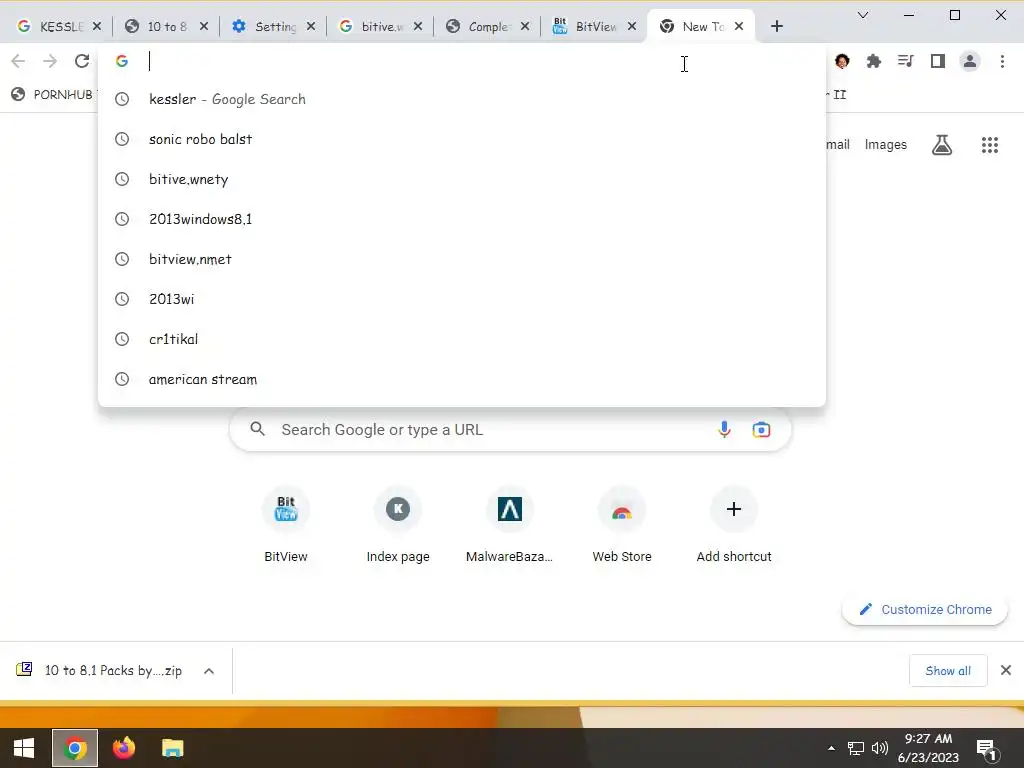Open the Index page shortcut

(x=398, y=526)
